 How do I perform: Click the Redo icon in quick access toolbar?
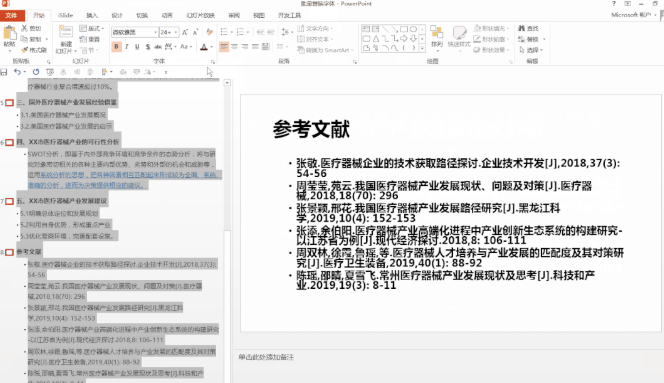pos(36,72)
